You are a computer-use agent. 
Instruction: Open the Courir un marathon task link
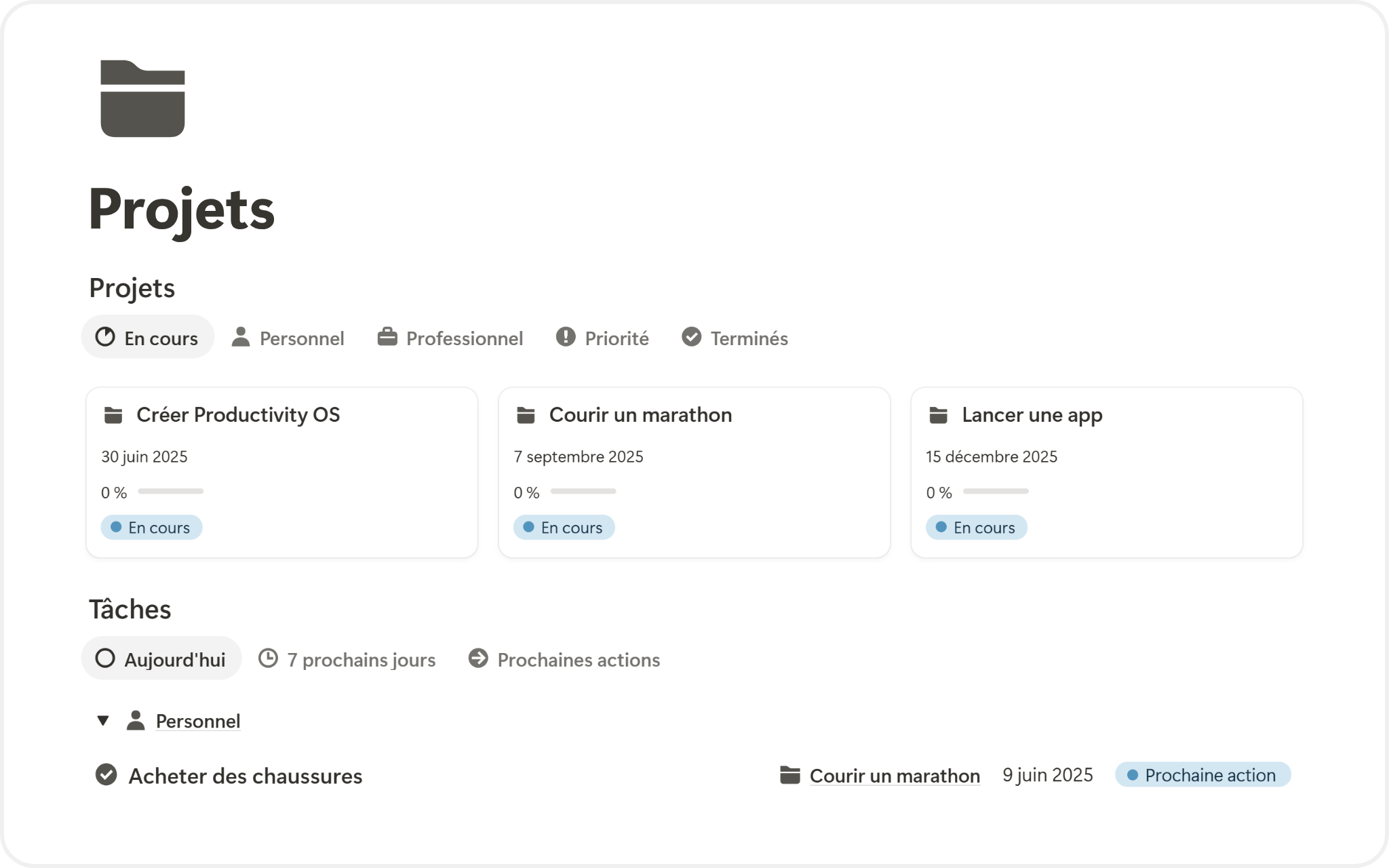pos(895,776)
